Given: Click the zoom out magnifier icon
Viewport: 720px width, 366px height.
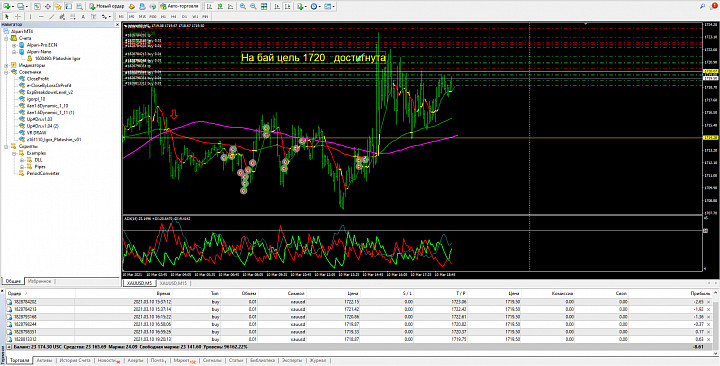Looking at the screenshot, I should tap(253, 6).
